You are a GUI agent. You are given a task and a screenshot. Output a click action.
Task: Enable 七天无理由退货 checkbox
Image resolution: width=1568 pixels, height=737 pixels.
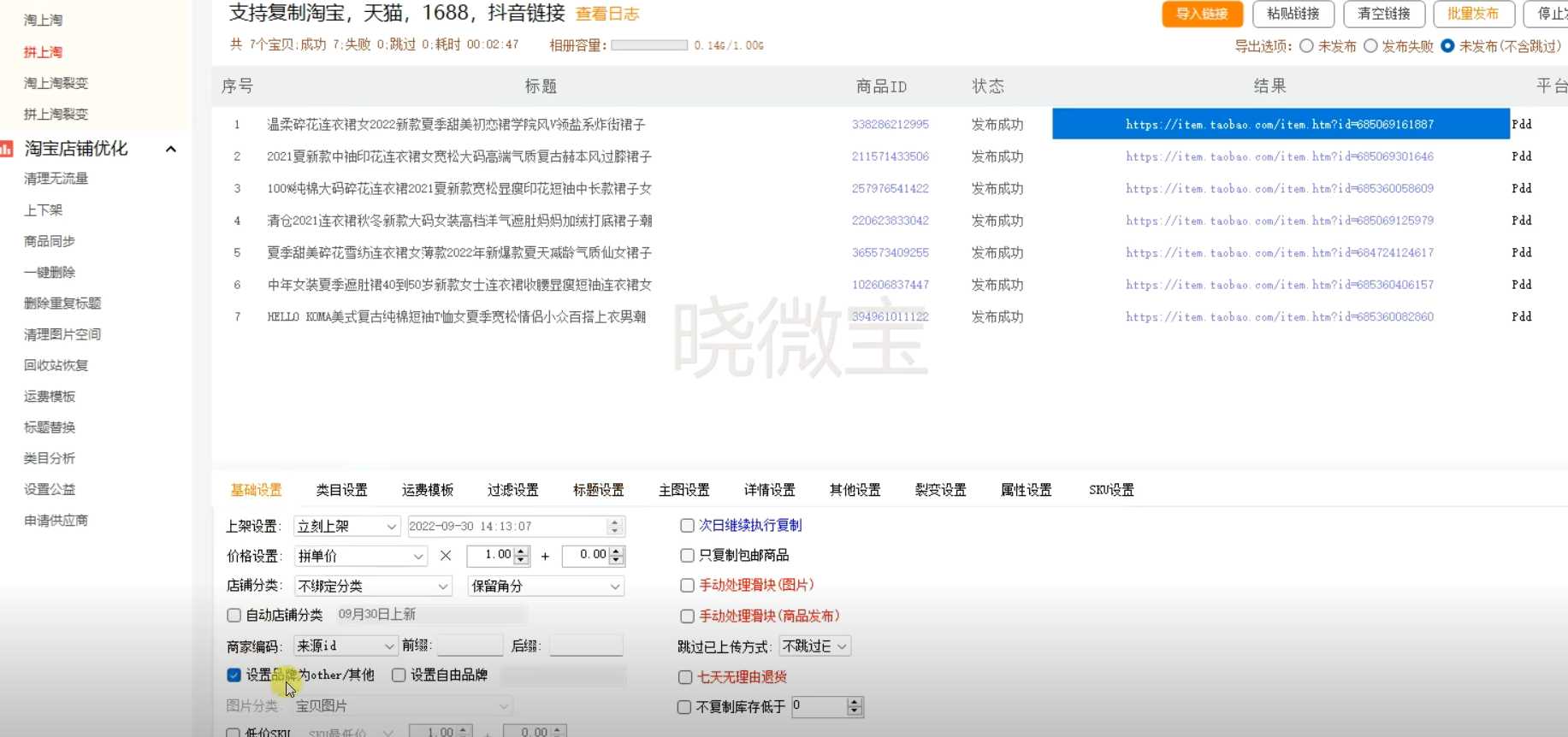pos(685,677)
